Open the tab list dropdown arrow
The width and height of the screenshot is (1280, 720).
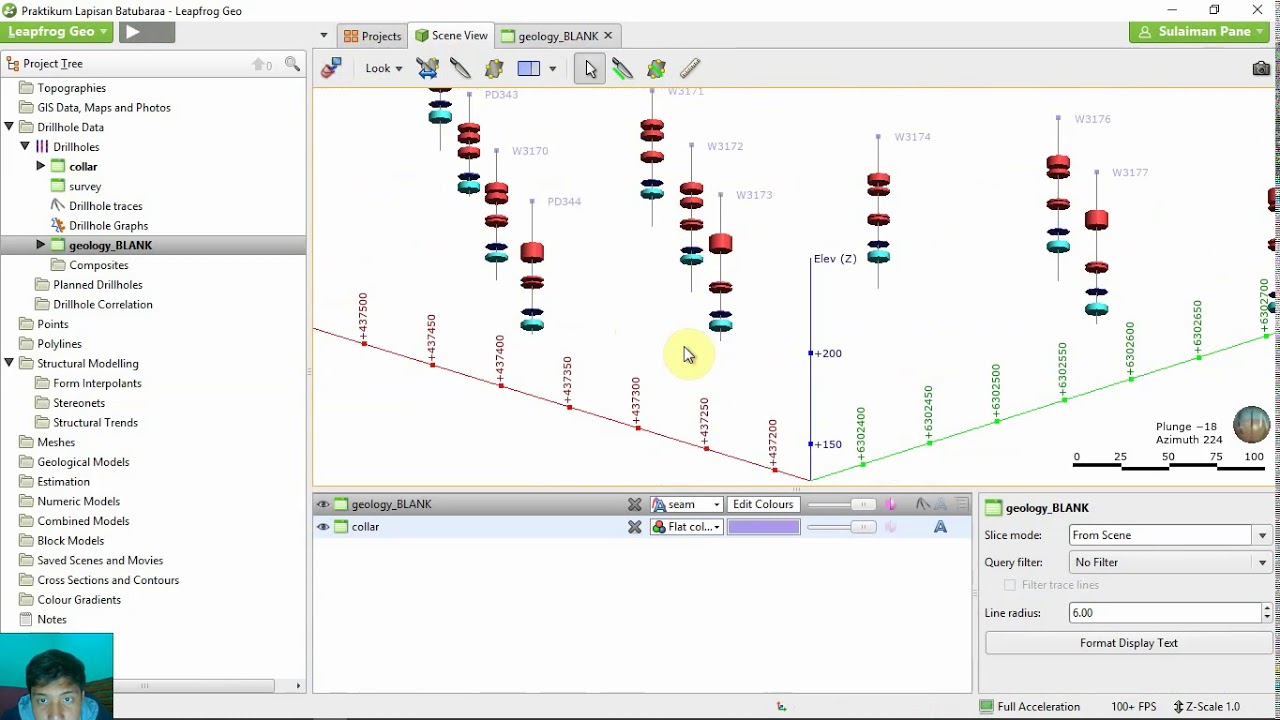pyautogui.click(x=324, y=36)
